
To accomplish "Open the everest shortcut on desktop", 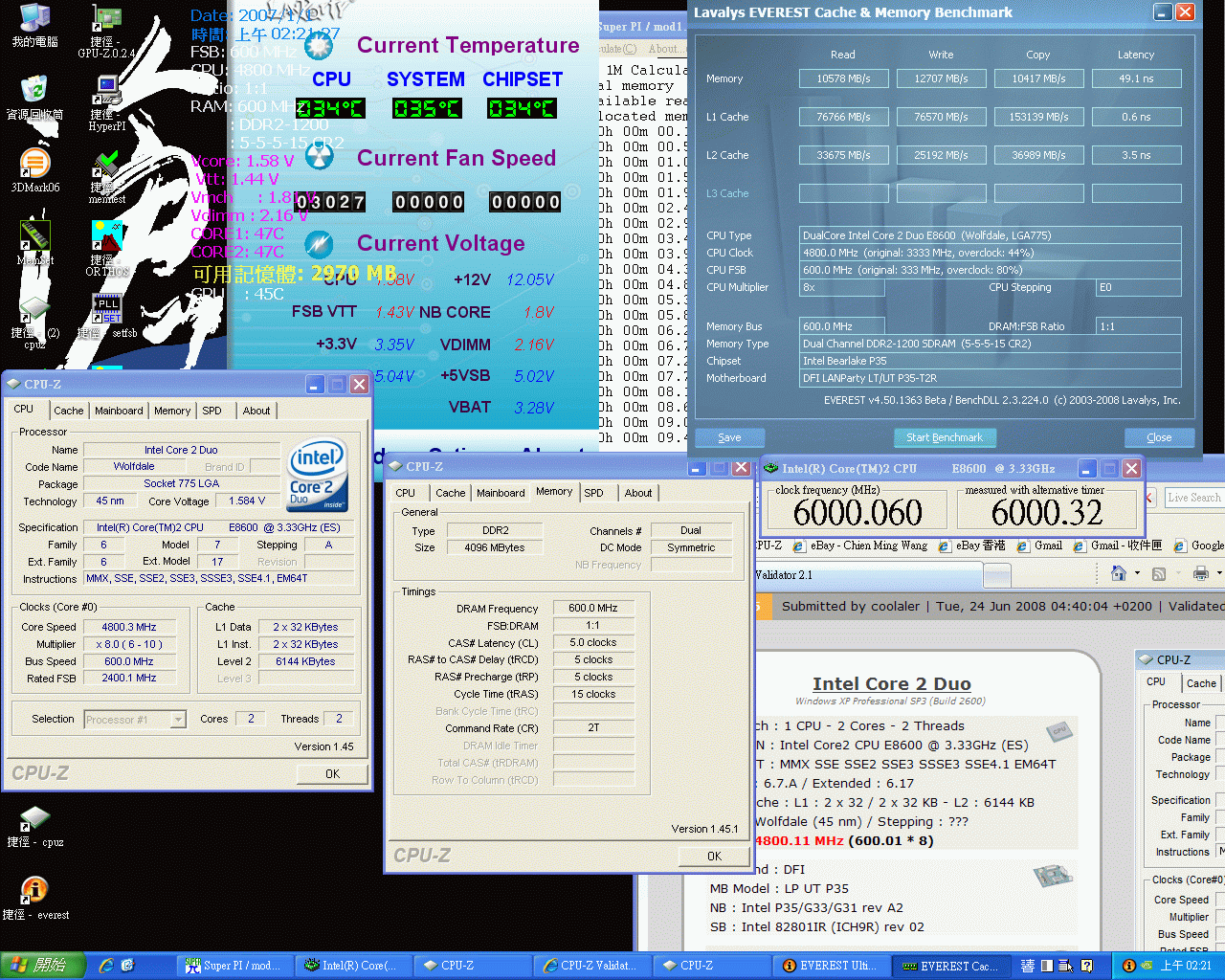I will click(34, 891).
